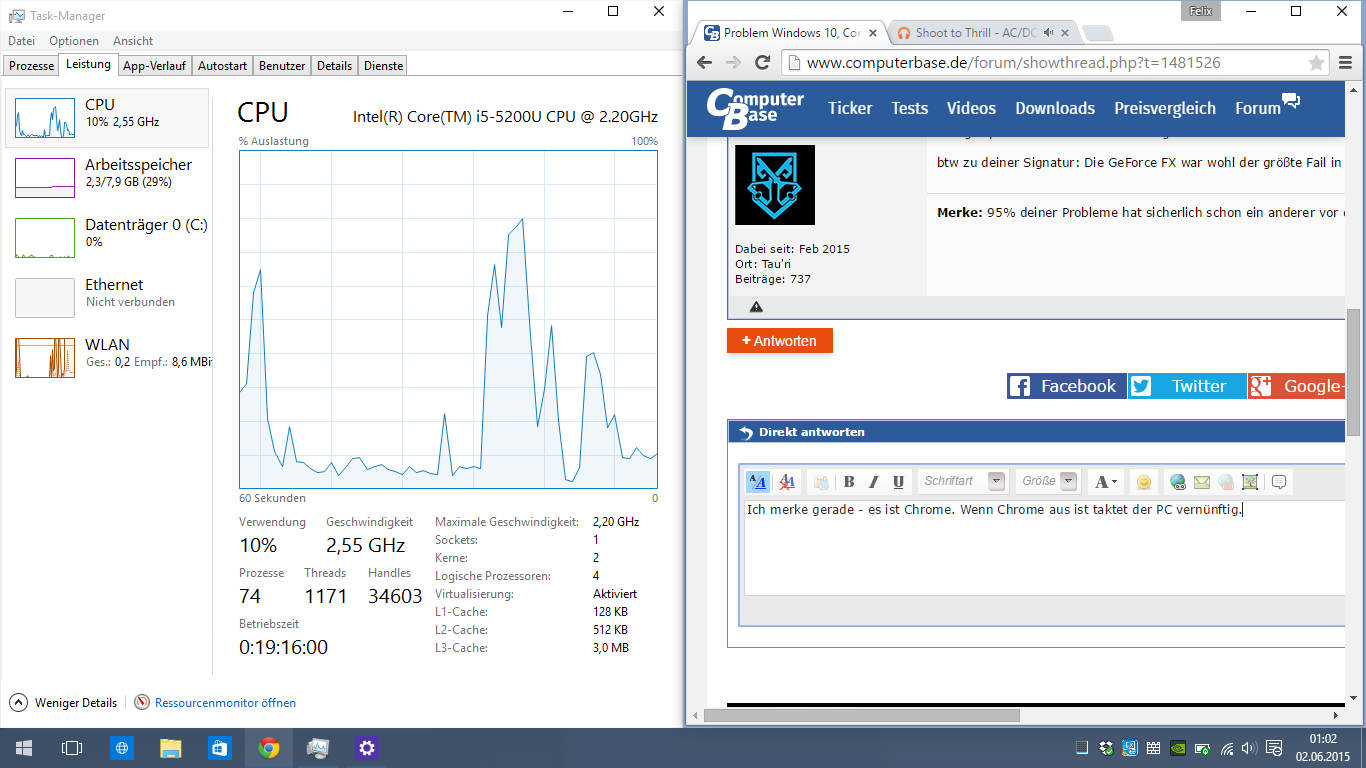Open the Ansicht menu
The image size is (1366, 768).
133,41
